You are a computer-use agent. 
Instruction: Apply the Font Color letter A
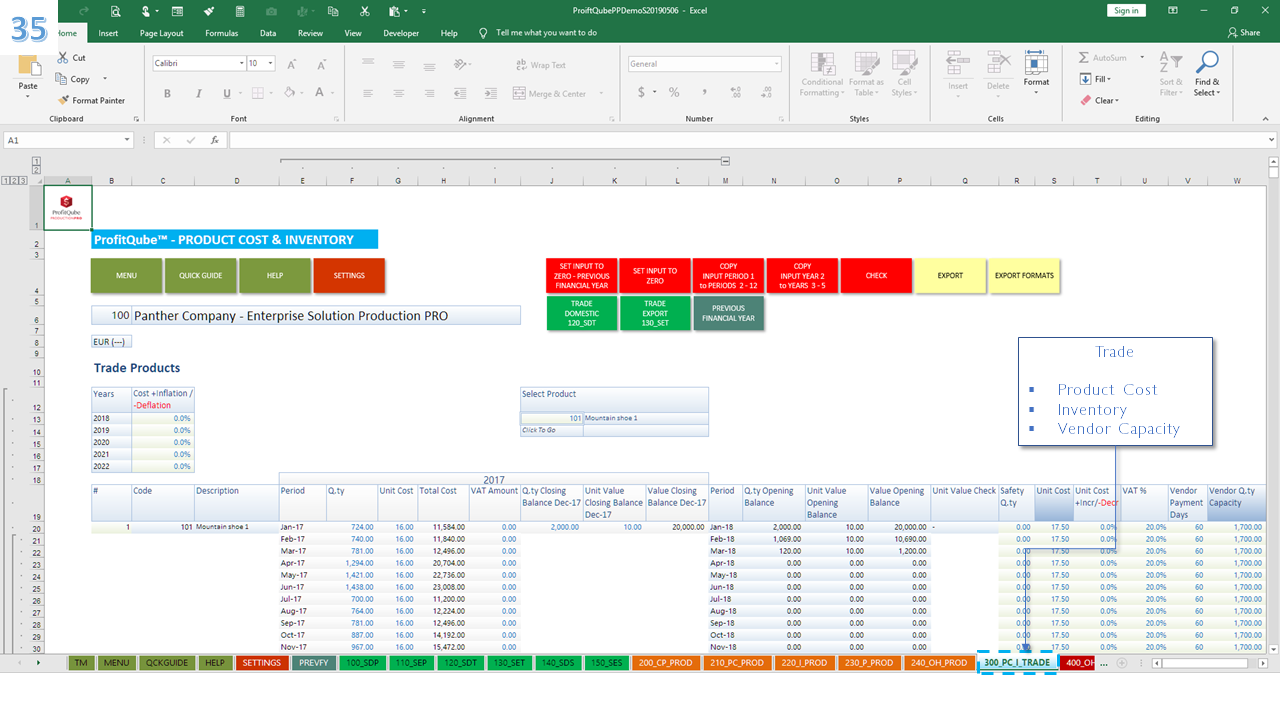[x=320, y=93]
